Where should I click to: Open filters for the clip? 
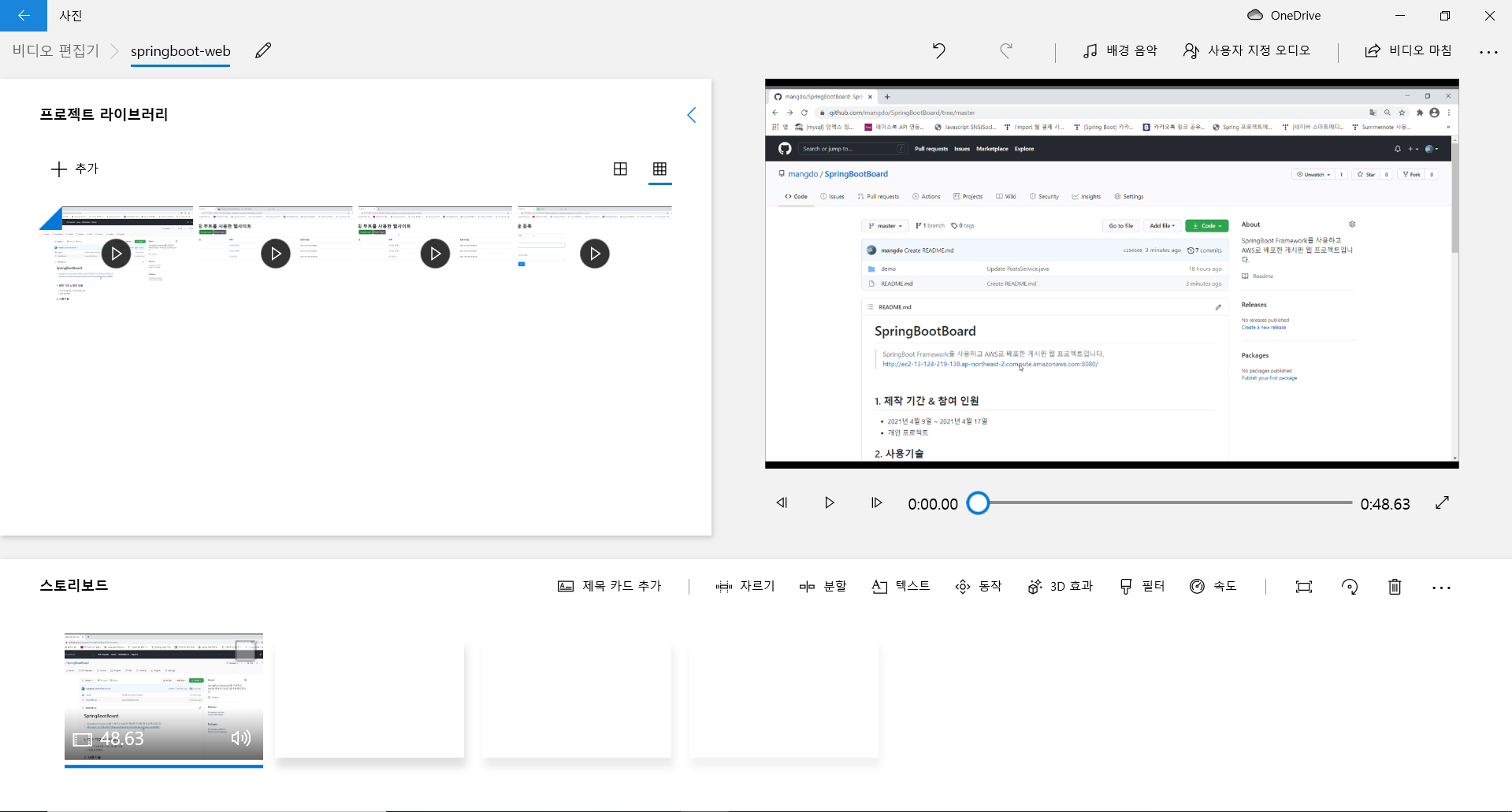coord(1142,586)
